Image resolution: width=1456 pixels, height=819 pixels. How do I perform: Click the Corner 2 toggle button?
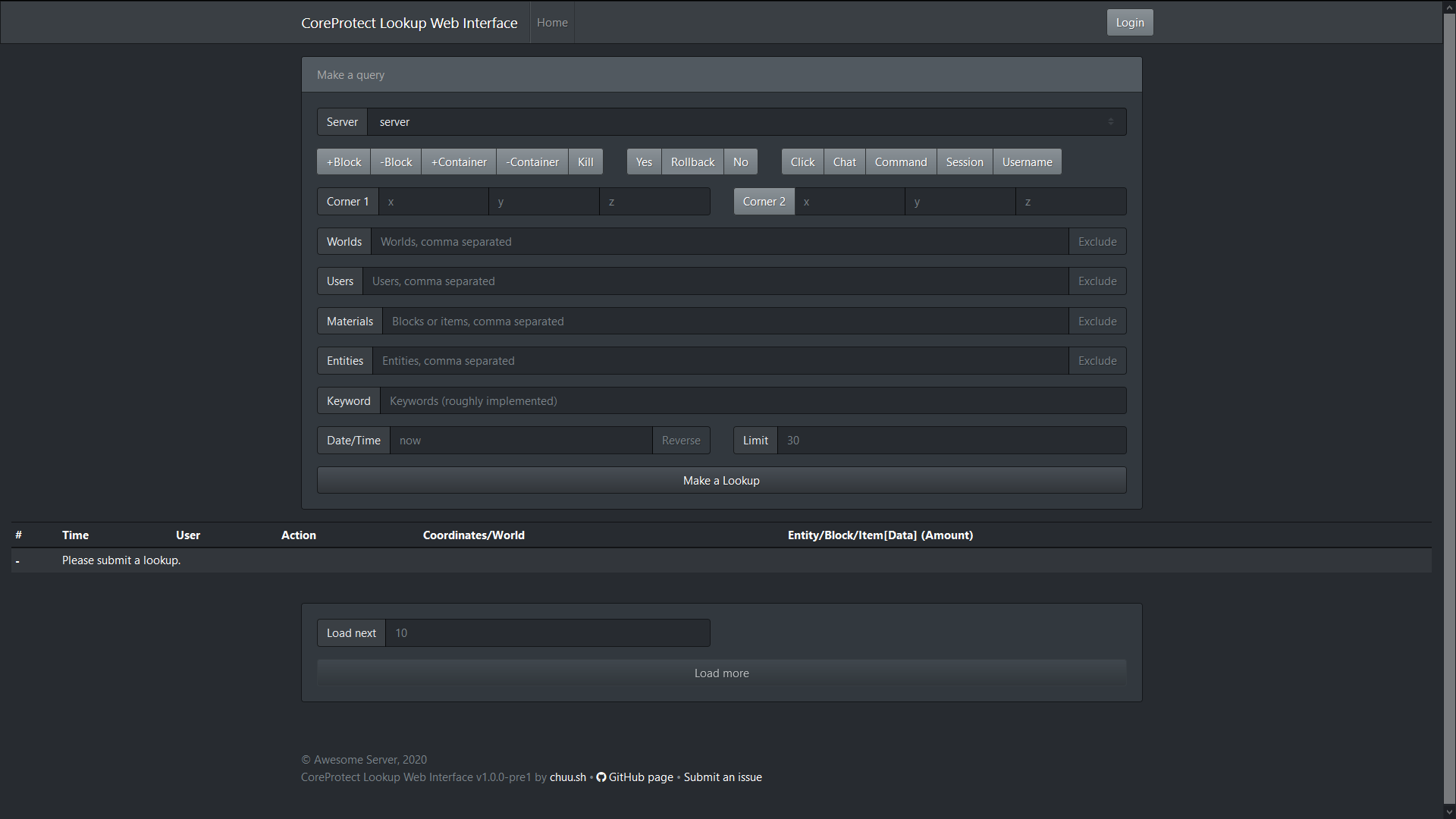click(764, 202)
